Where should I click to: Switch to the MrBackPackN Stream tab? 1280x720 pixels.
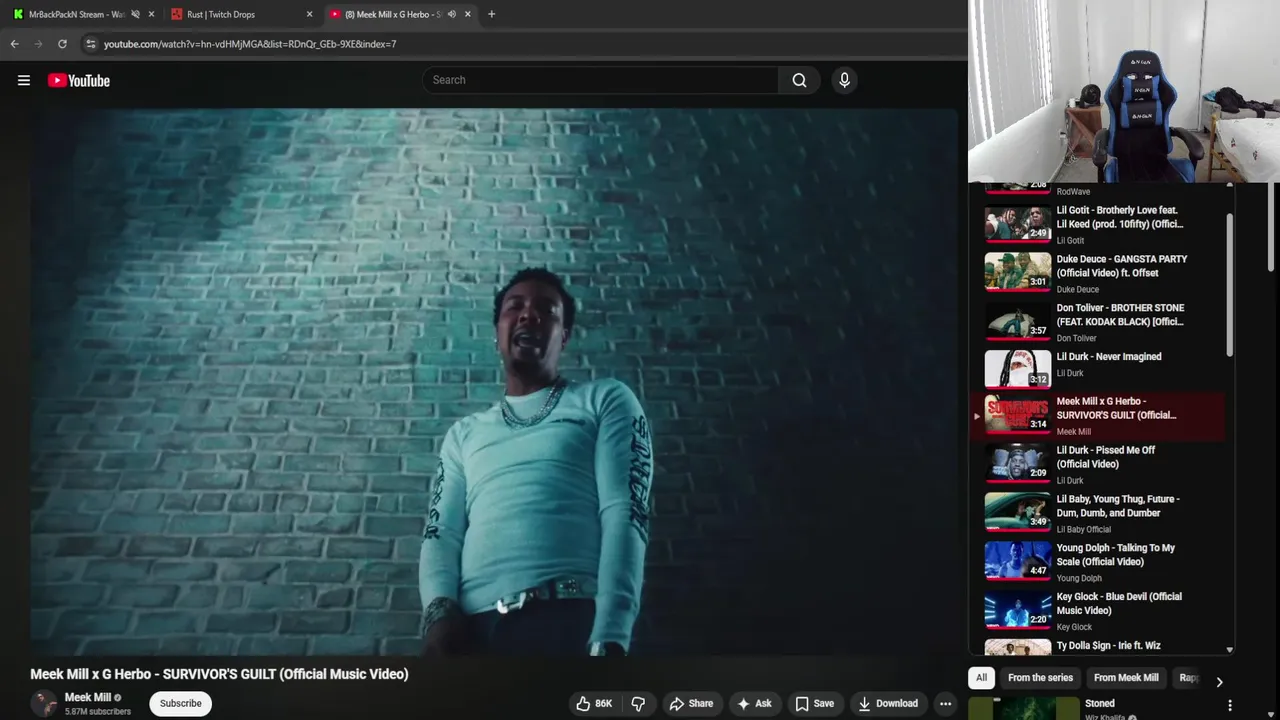(x=76, y=14)
